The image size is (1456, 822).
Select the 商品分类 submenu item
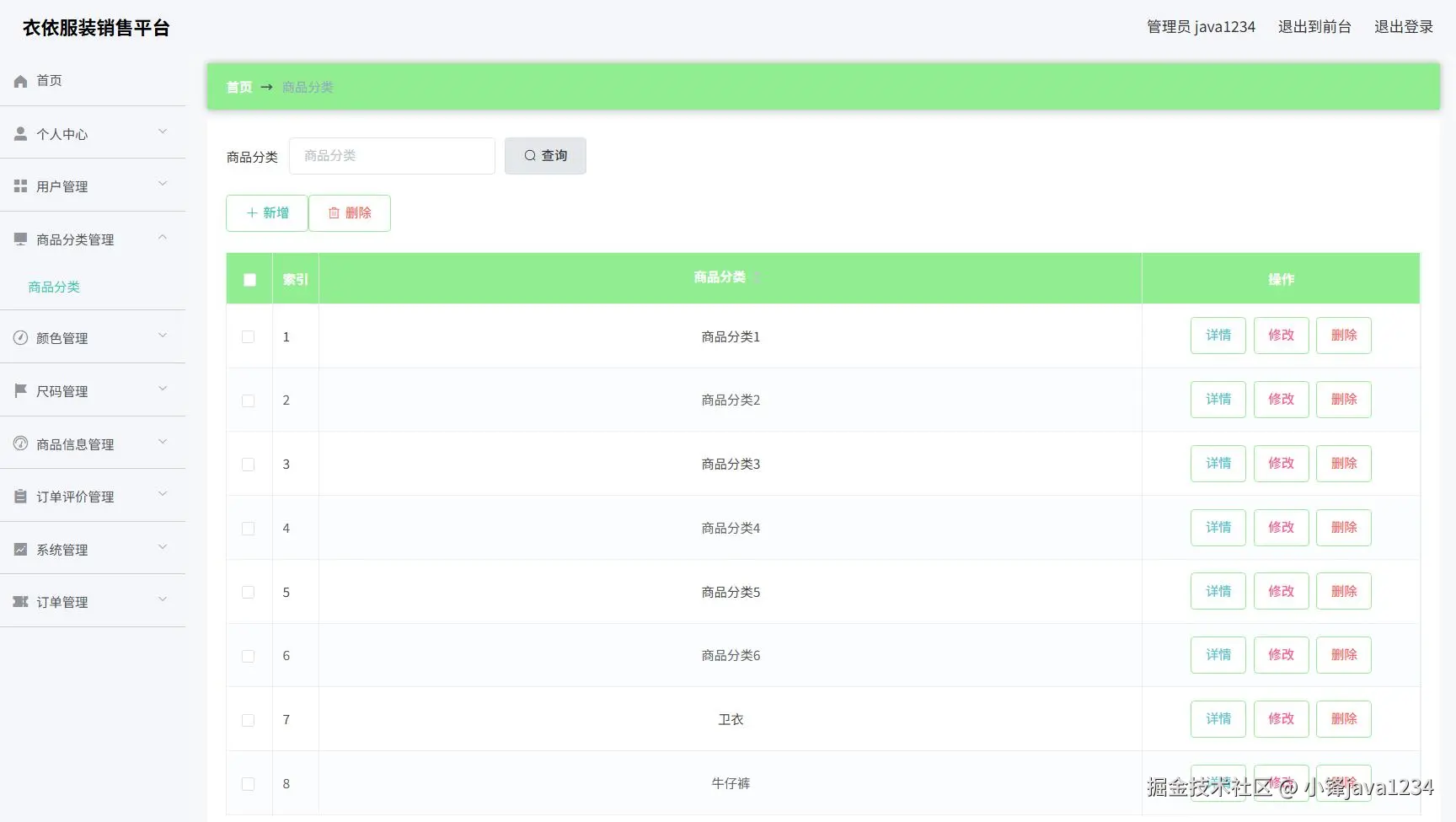54,287
